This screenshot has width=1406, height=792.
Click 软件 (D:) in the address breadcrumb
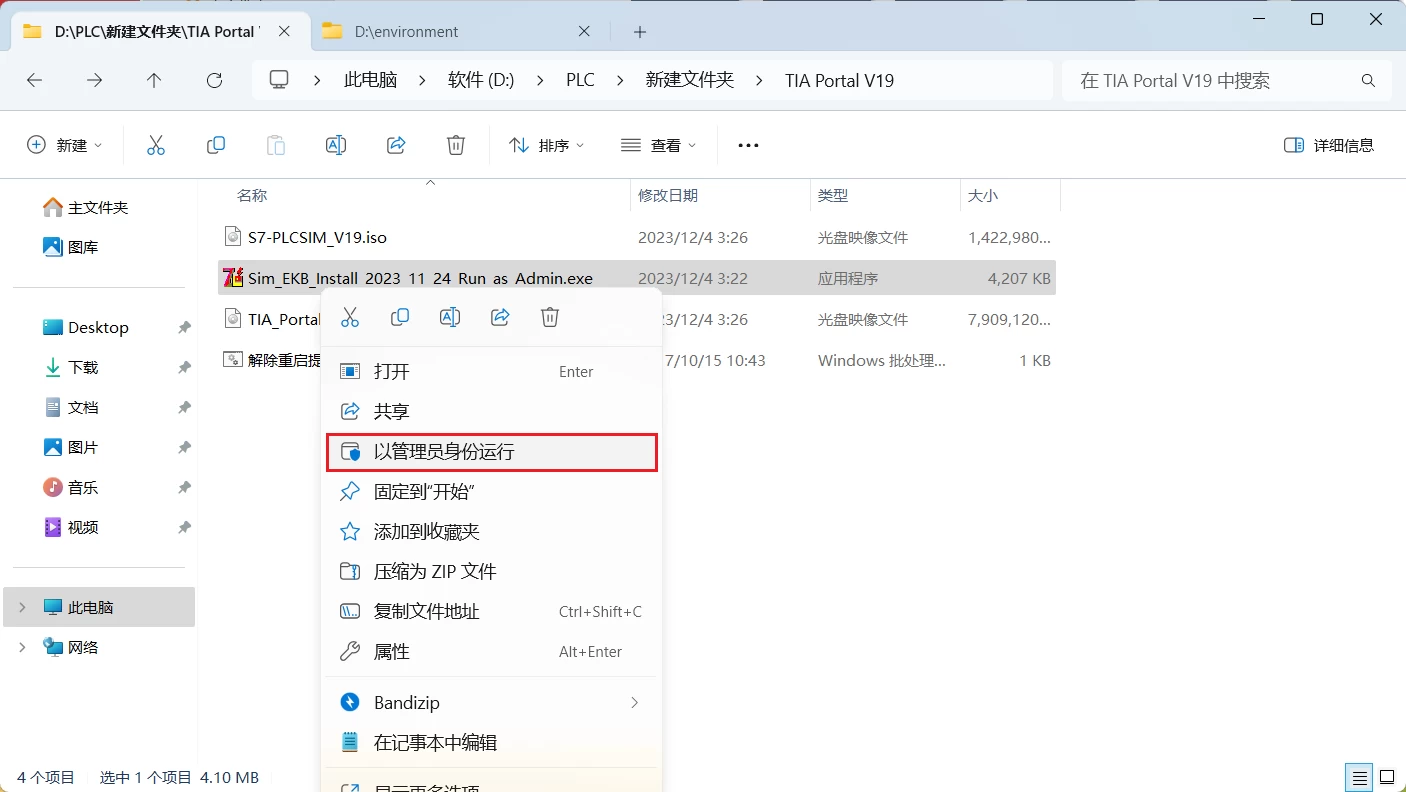tap(481, 80)
